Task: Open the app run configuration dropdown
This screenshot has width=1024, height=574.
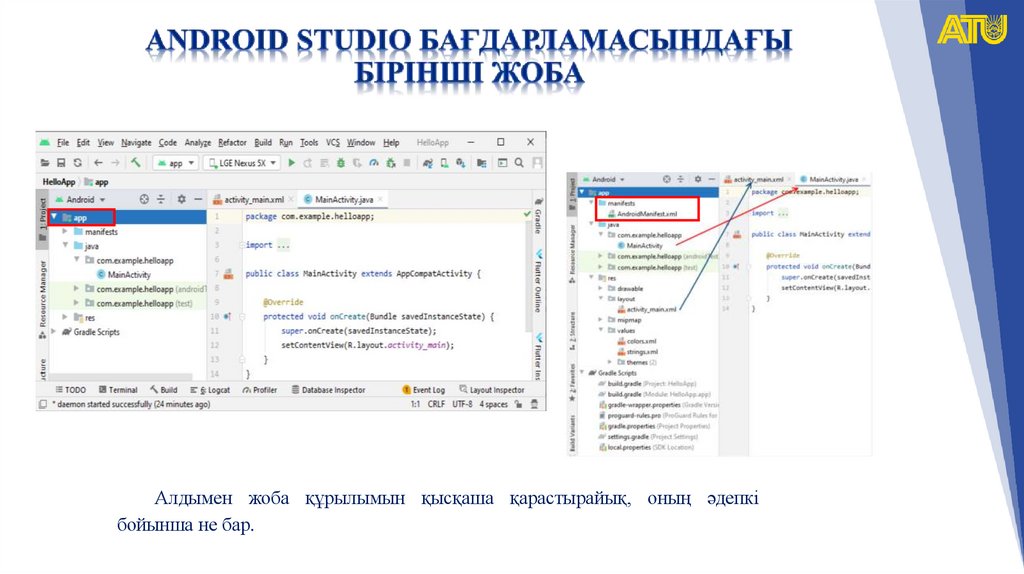Action: pyautogui.click(x=175, y=163)
